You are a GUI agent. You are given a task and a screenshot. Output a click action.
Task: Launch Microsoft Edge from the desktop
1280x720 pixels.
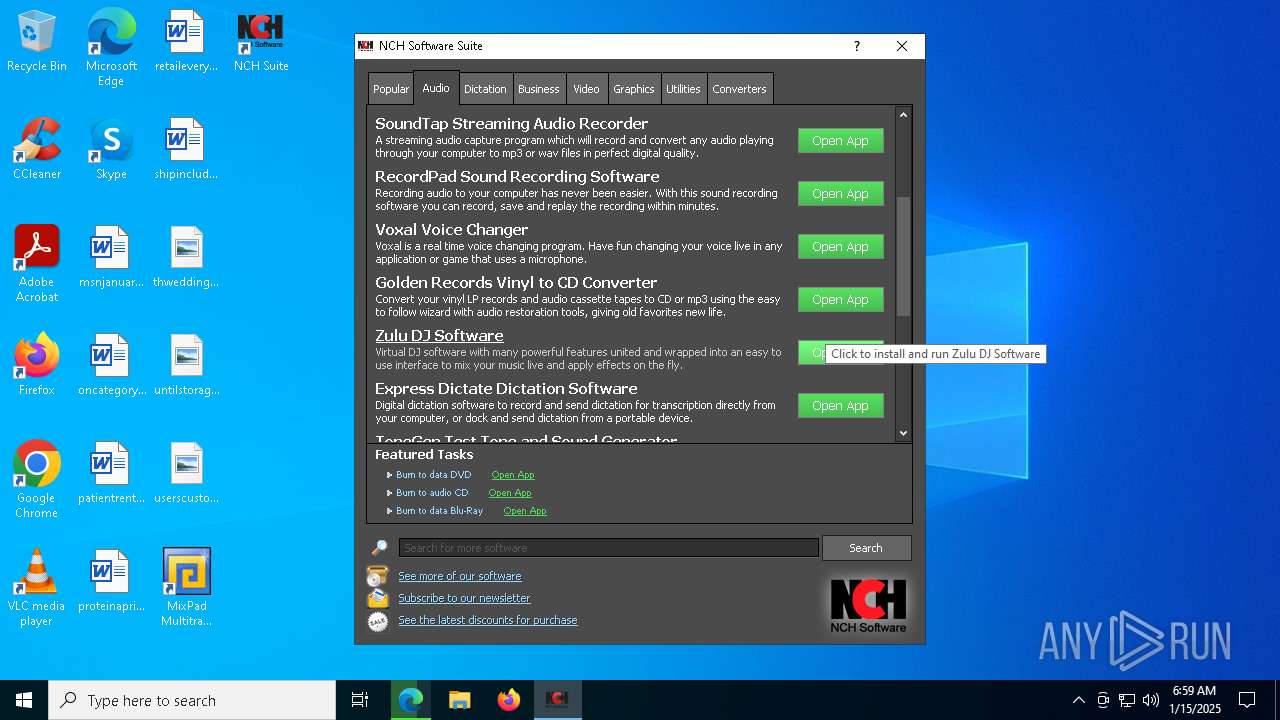[x=111, y=47]
